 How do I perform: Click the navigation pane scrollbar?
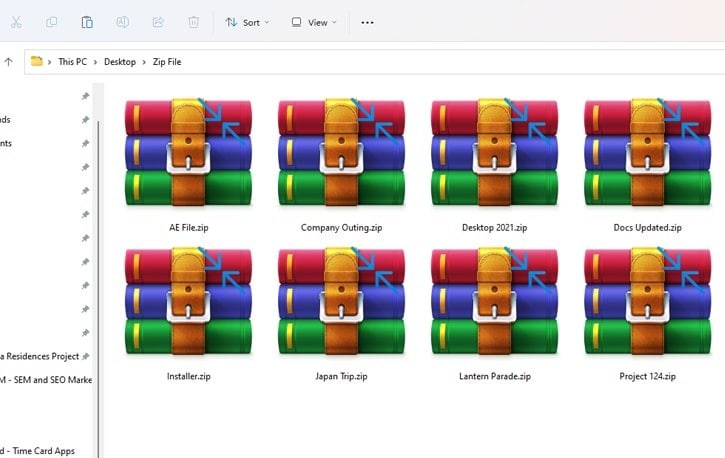98,289
